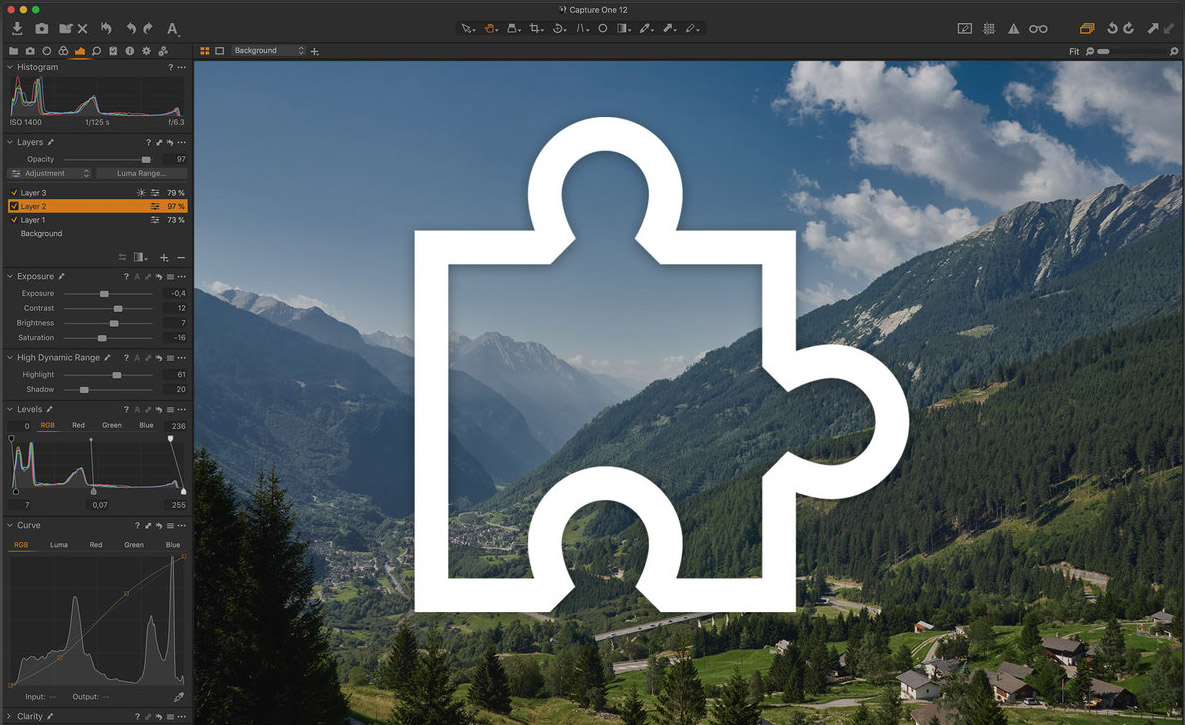Toggle the Layer 2 checkbox
The image size is (1185, 725).
point(14,206)
